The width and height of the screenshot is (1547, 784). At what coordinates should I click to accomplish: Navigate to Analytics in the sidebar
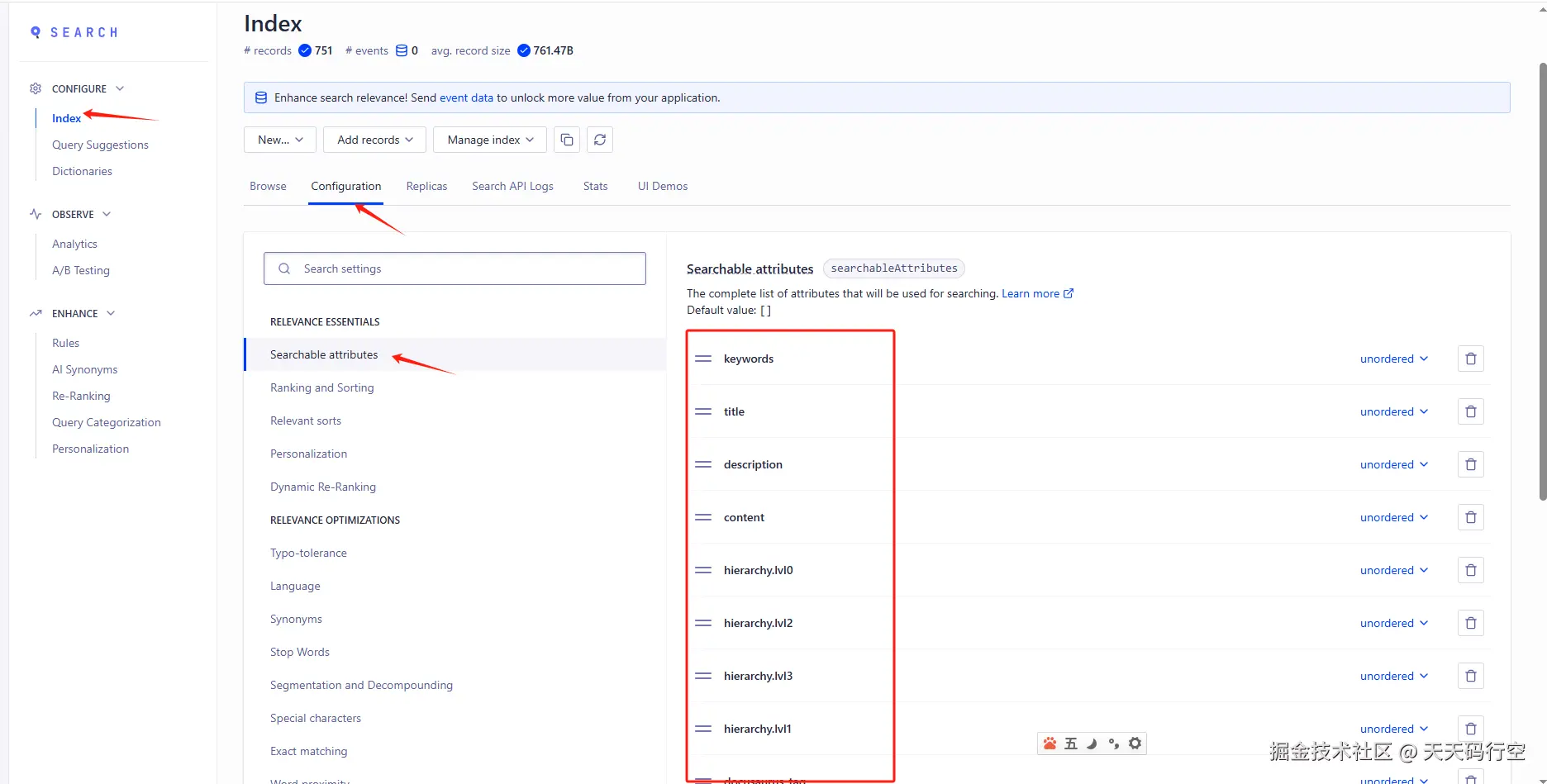click(74, 244)
